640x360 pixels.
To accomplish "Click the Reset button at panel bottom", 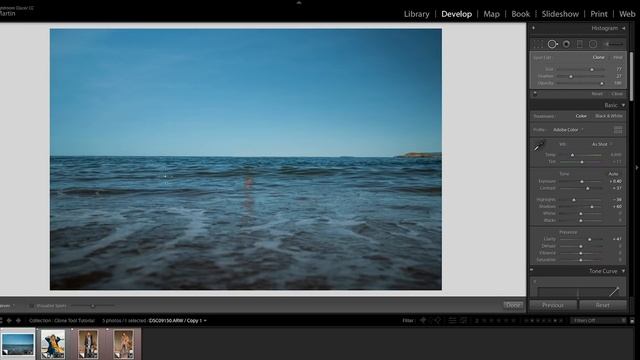I will [603, 305].
